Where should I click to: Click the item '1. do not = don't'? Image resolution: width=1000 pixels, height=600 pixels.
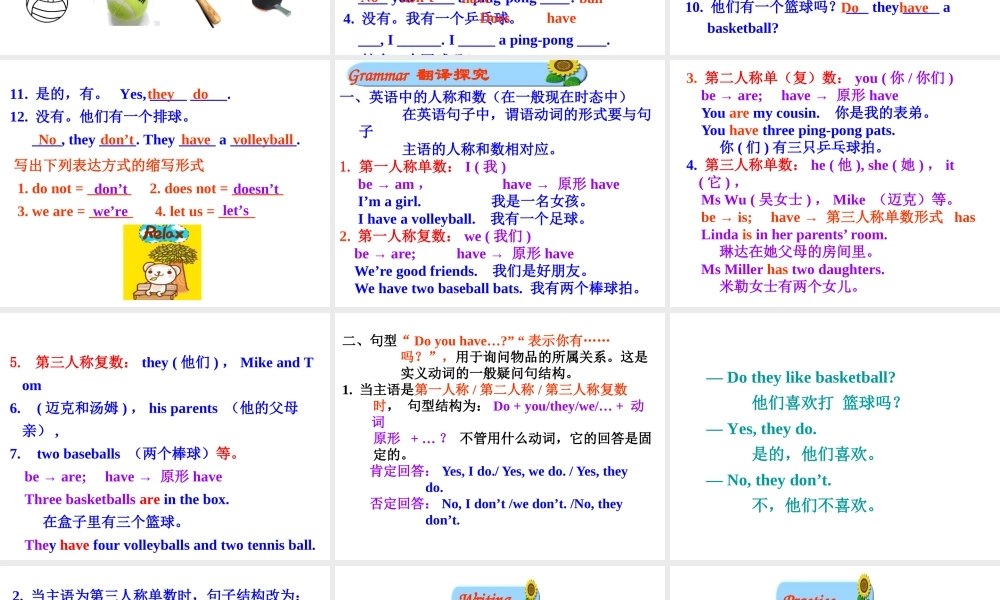pyautogui.click(x=74, y=189)
